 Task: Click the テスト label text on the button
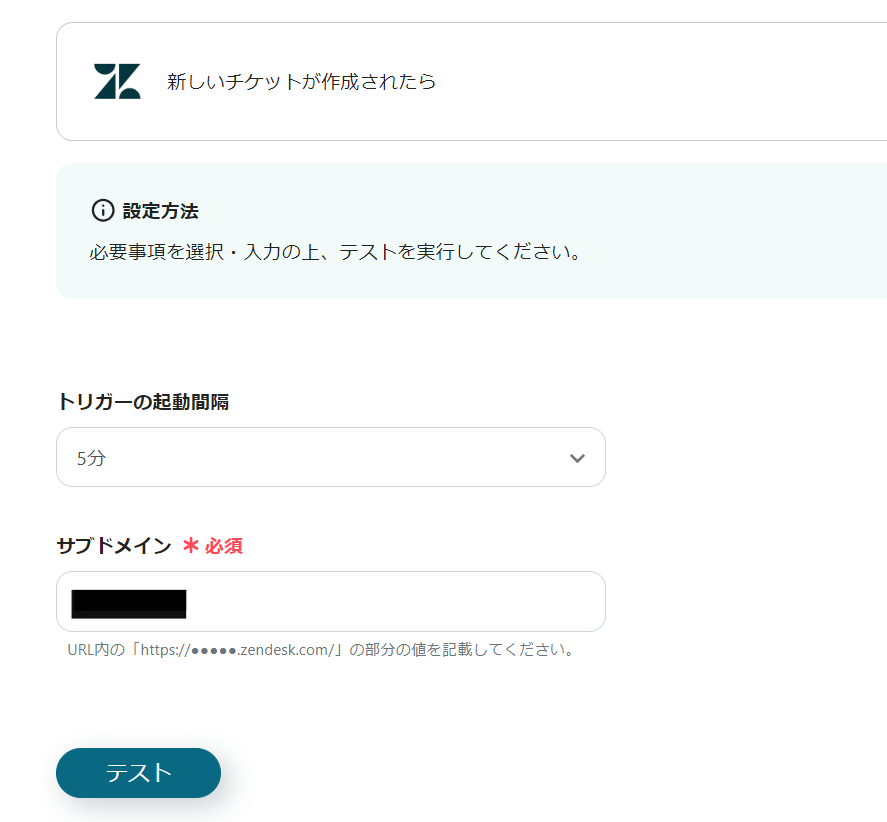[x=138, y=773]
